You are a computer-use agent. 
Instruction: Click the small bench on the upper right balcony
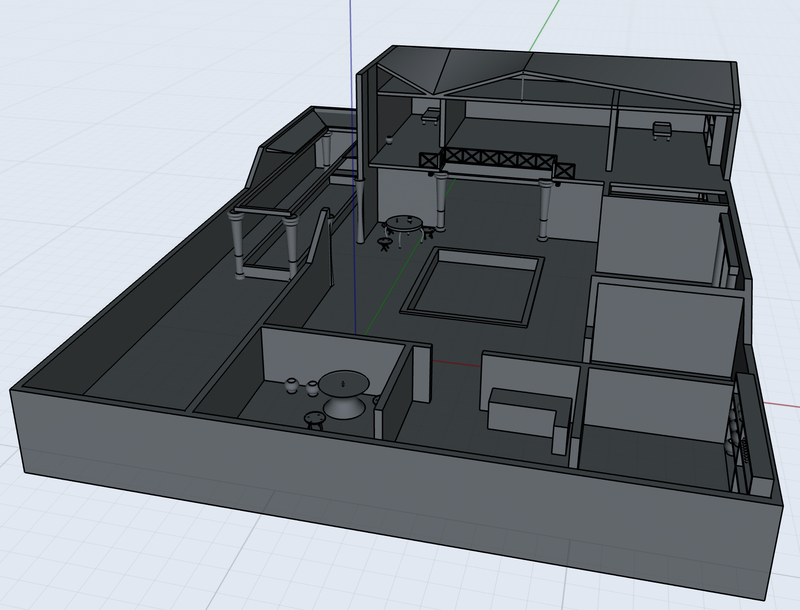tap(661, 128)
